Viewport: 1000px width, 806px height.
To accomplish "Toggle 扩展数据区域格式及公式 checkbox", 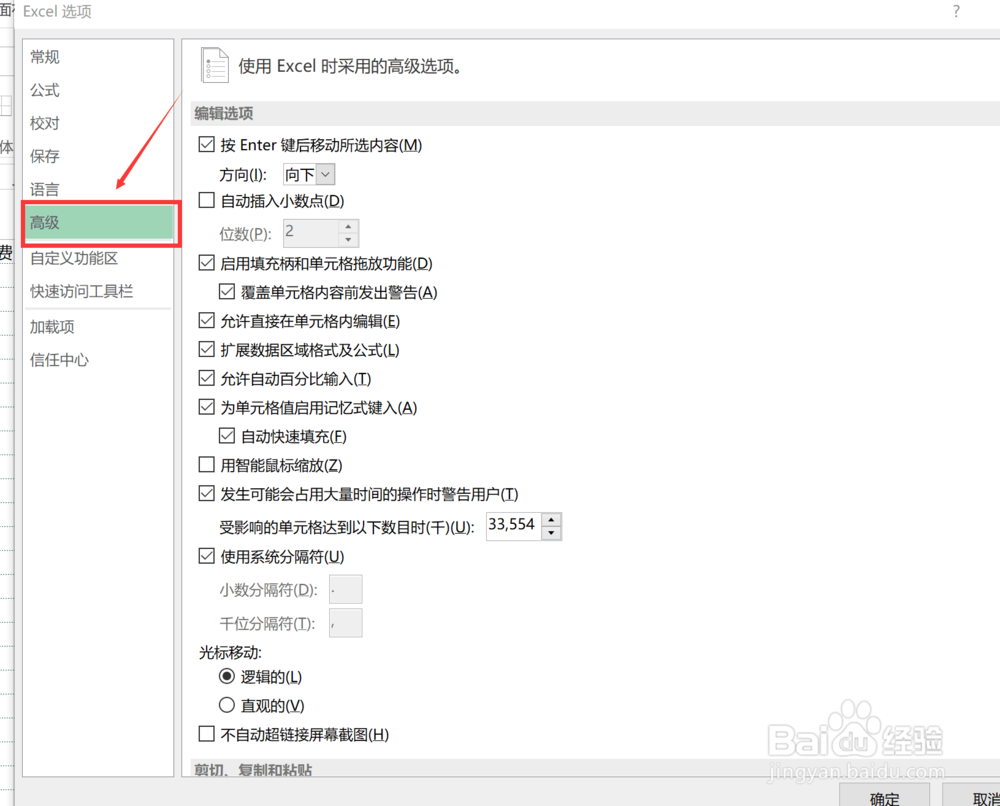I will (x=207, y=349).
